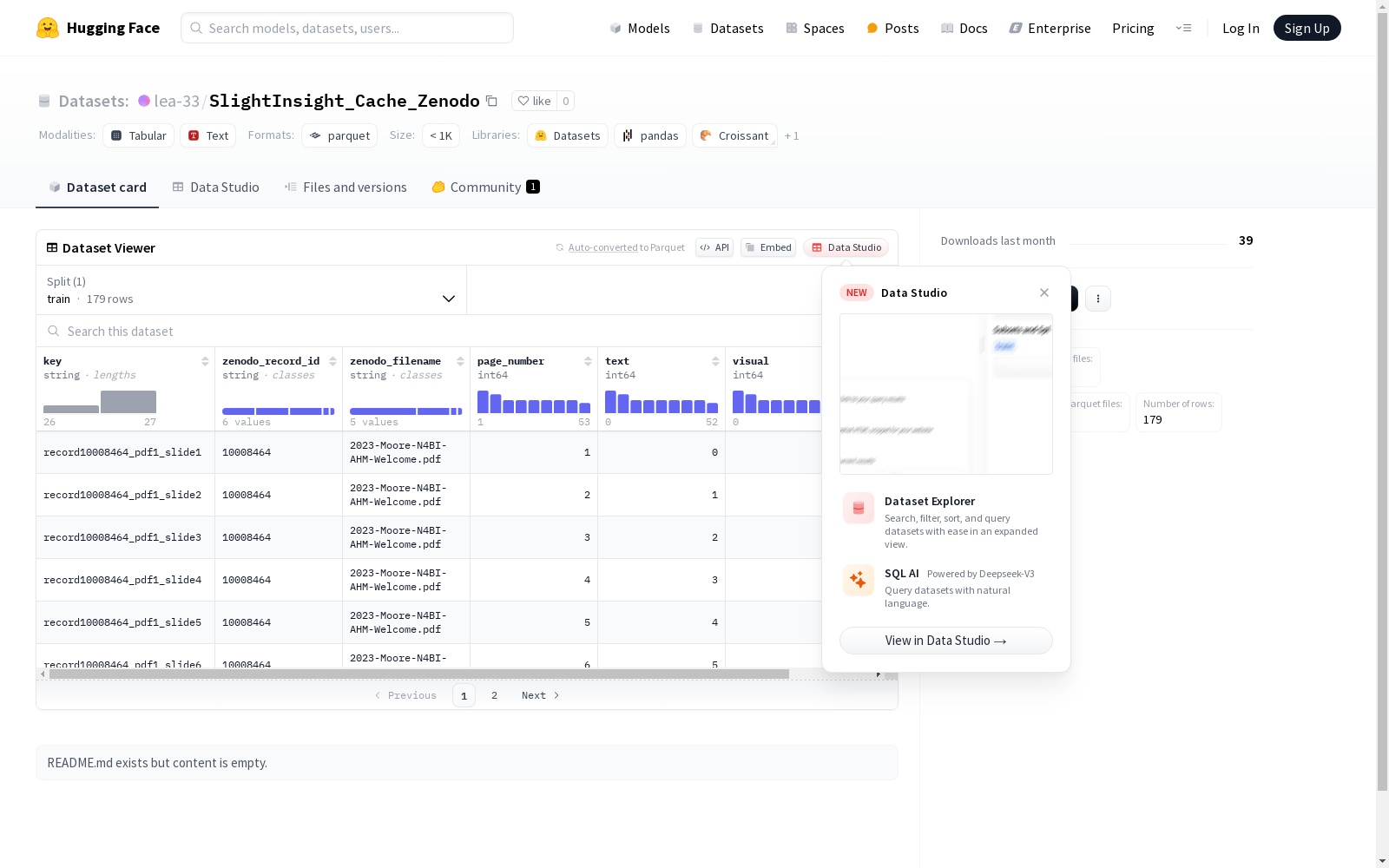Open Files and versions tab
This screenshot has height=868, width=1389.
[346, 187]
